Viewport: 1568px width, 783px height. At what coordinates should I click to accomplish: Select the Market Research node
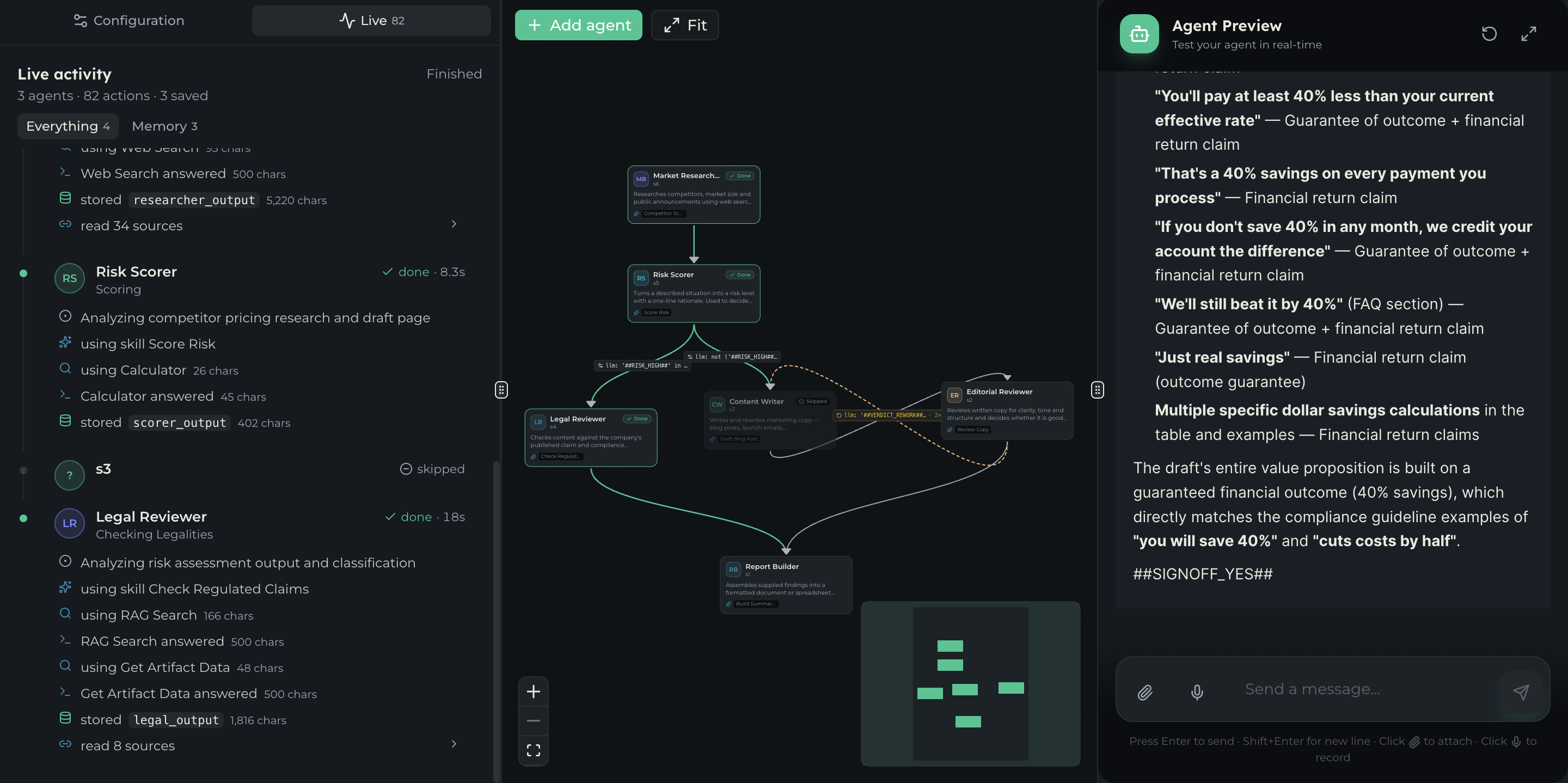coord(693,194)
